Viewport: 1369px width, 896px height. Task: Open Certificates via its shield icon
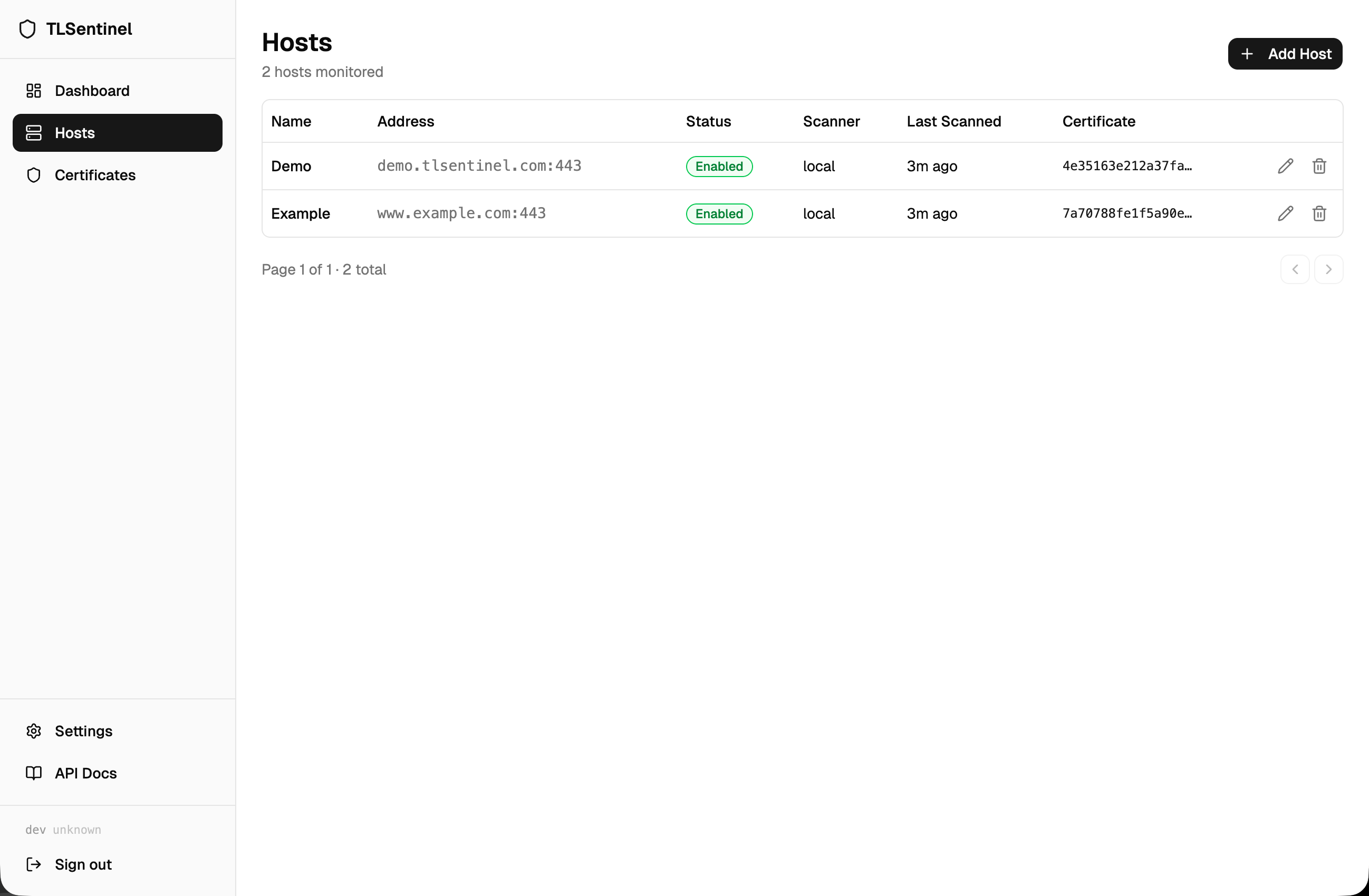(x=33, y=174)
